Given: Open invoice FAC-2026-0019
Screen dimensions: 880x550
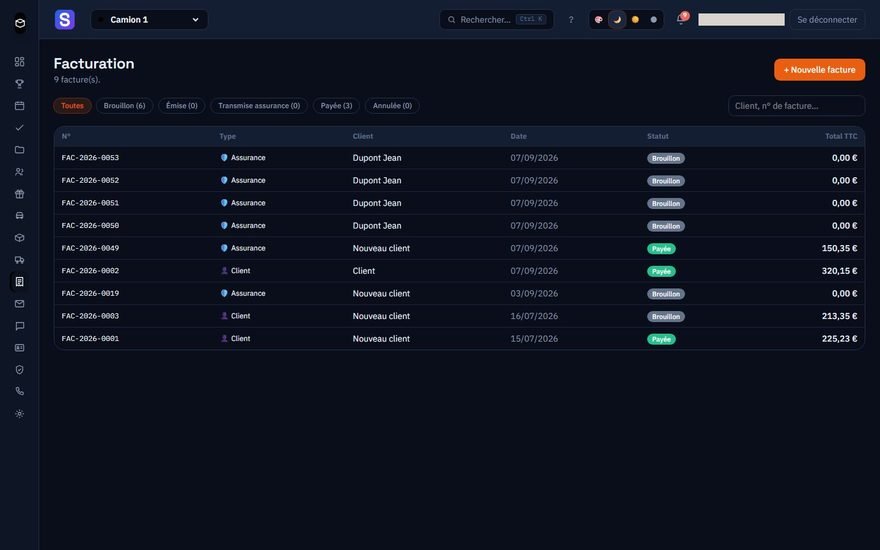Looking at the screenshot, I should [459, 294].
